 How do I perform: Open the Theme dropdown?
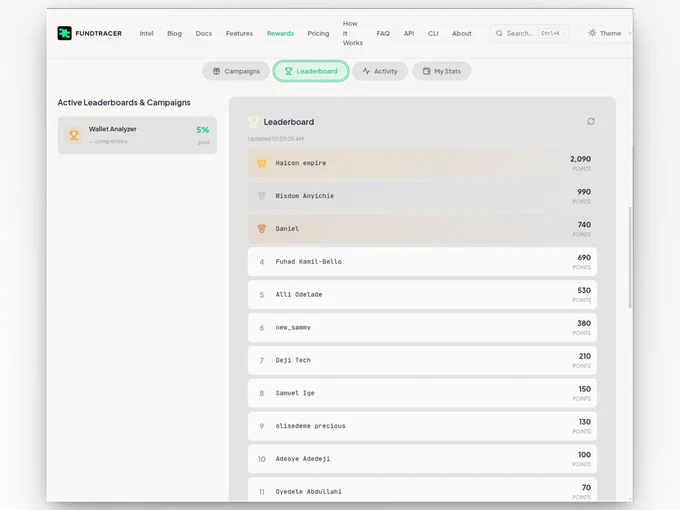(609, 33)
